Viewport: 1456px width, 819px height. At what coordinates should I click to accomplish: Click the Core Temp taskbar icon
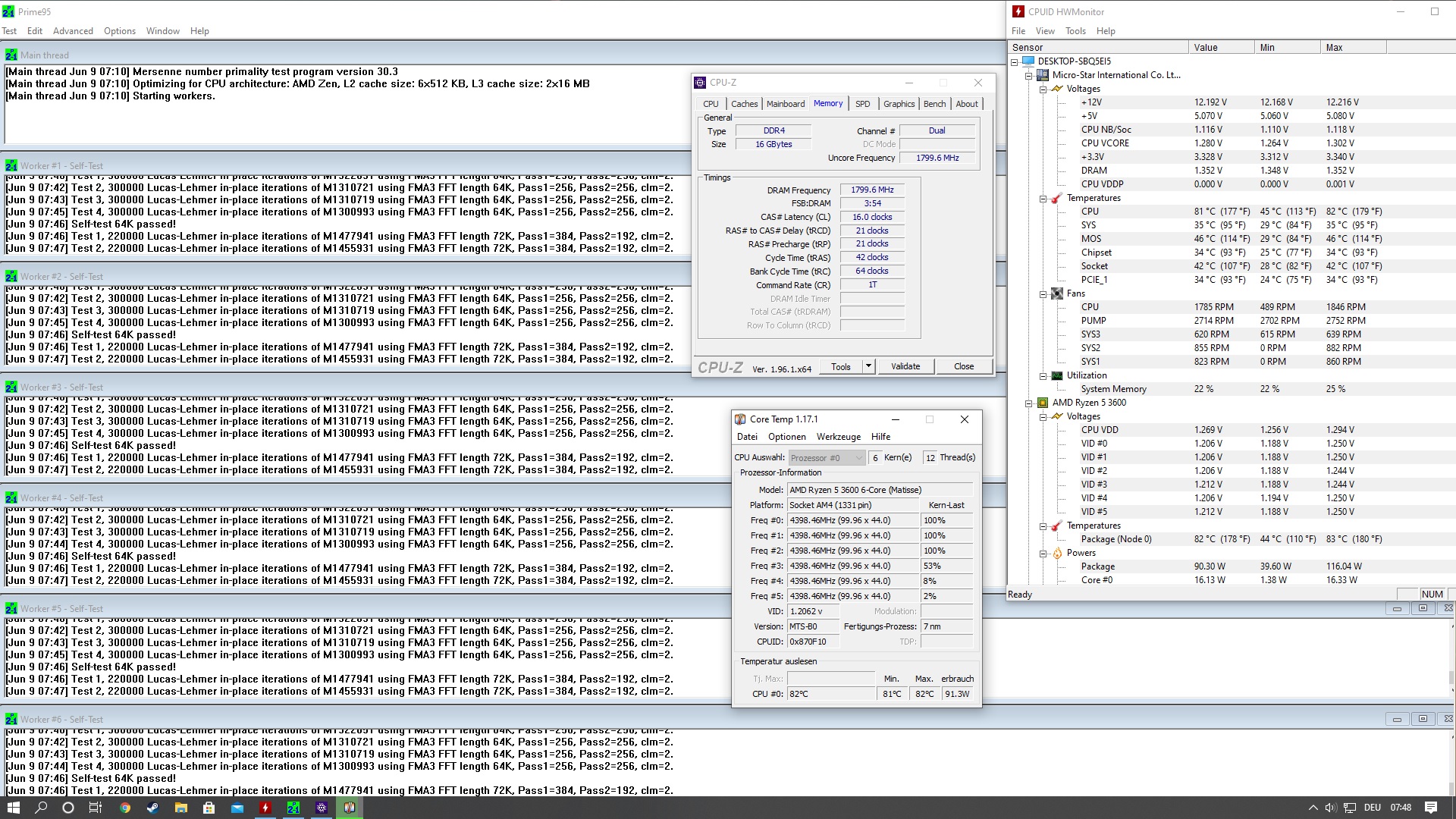pyautogui.click(x=350, y=808)
